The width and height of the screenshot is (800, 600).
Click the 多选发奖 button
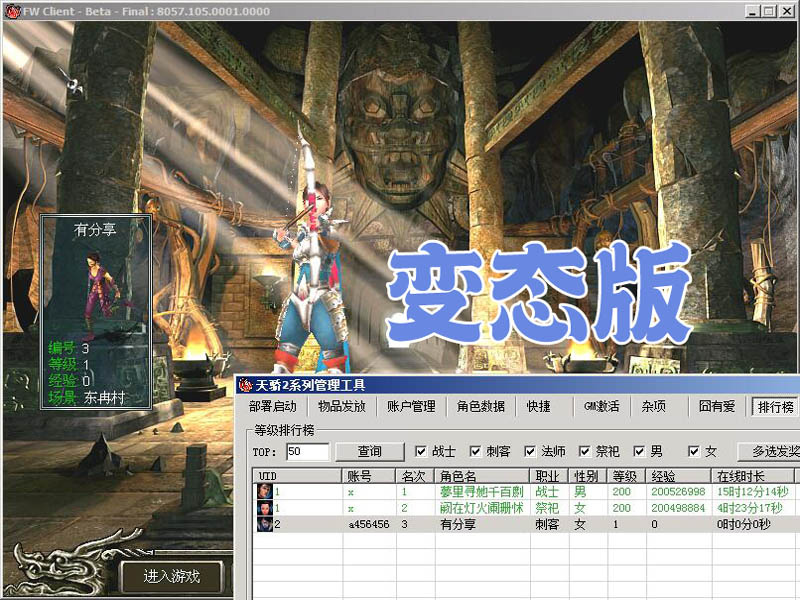click(x=770, y=452)
